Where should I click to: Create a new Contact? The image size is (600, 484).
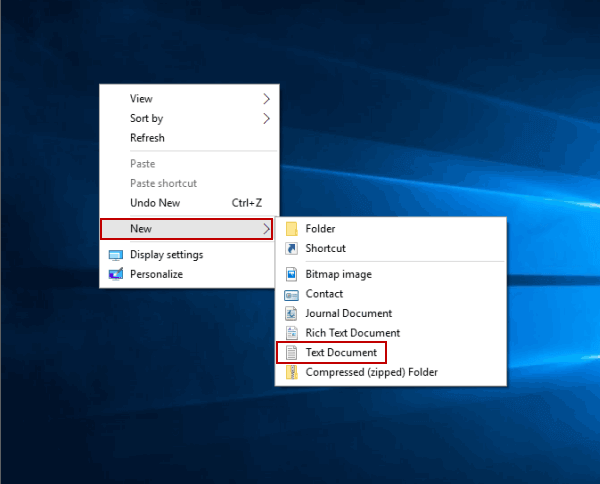391,294
